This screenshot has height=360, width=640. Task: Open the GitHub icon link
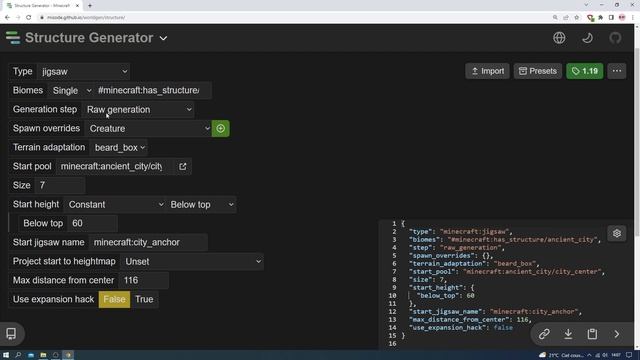(616, 38)
